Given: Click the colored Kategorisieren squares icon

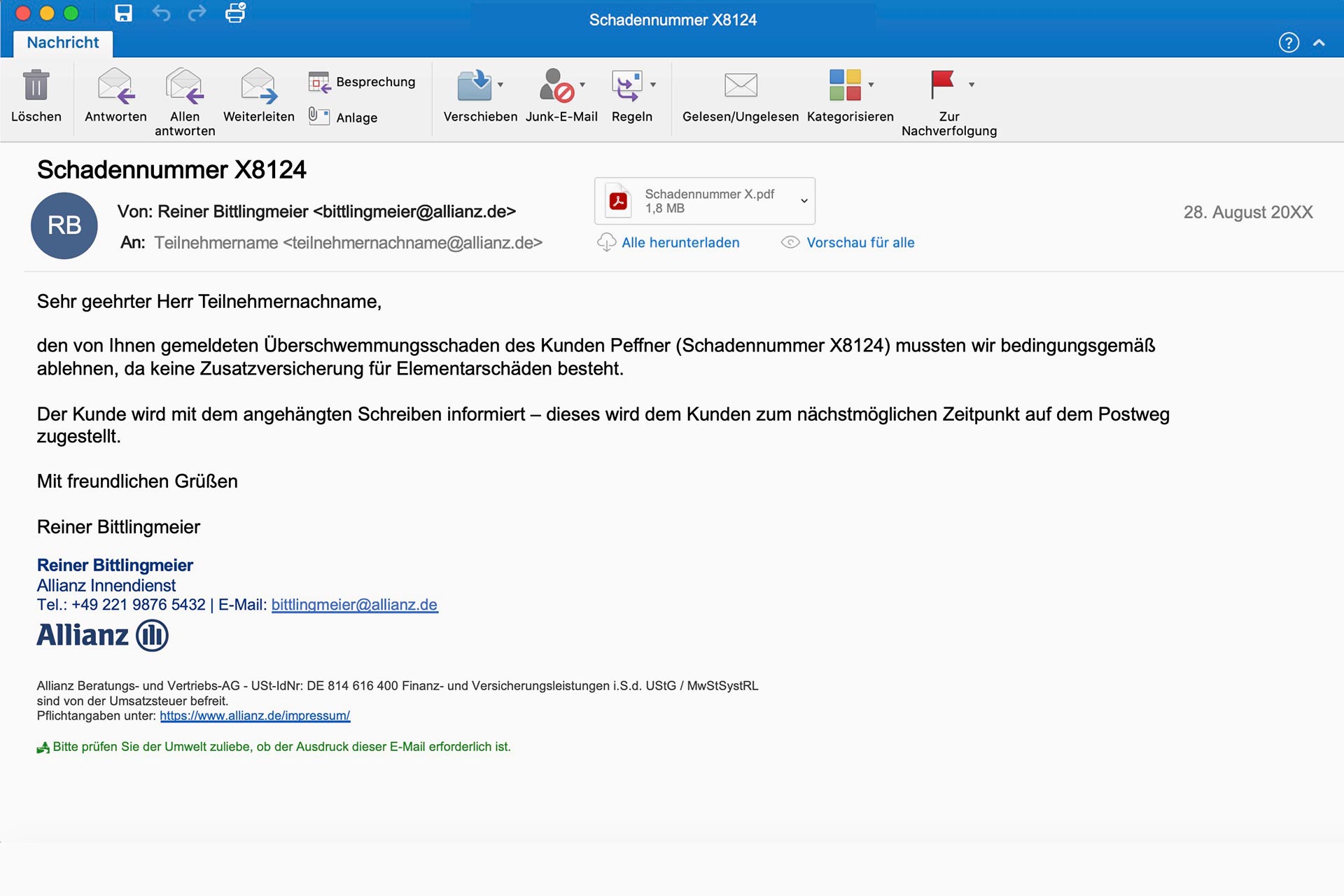Looking at the screenshot, I should point(845,85).
